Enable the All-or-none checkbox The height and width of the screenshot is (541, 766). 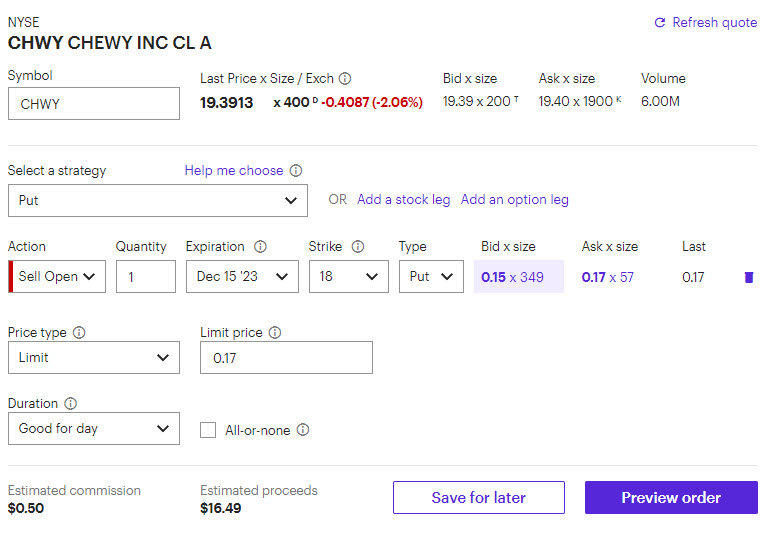click(208, 430)
